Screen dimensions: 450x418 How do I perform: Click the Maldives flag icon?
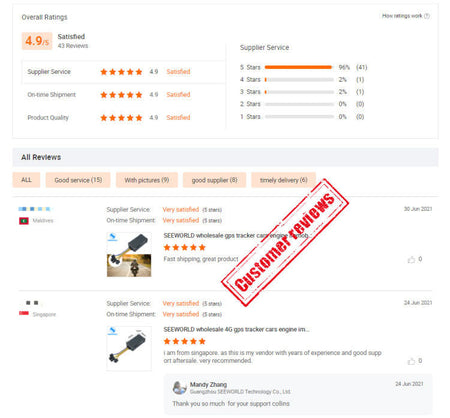[x=24, y=221]
